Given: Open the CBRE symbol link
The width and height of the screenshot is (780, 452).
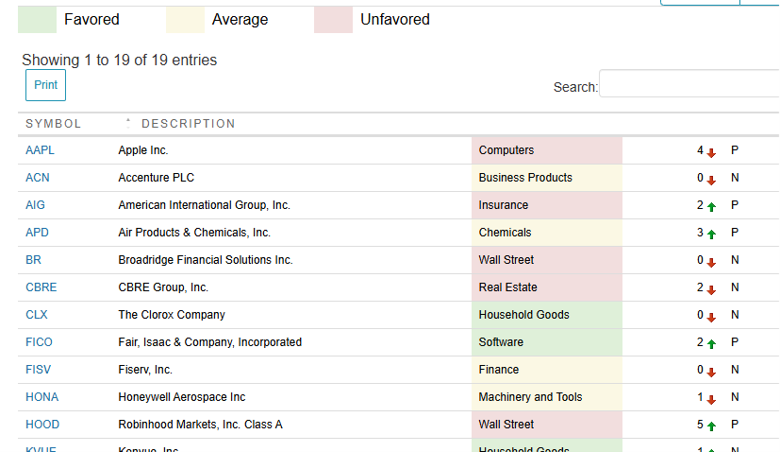Looking at the screenshot, I should tap(41, 287).
